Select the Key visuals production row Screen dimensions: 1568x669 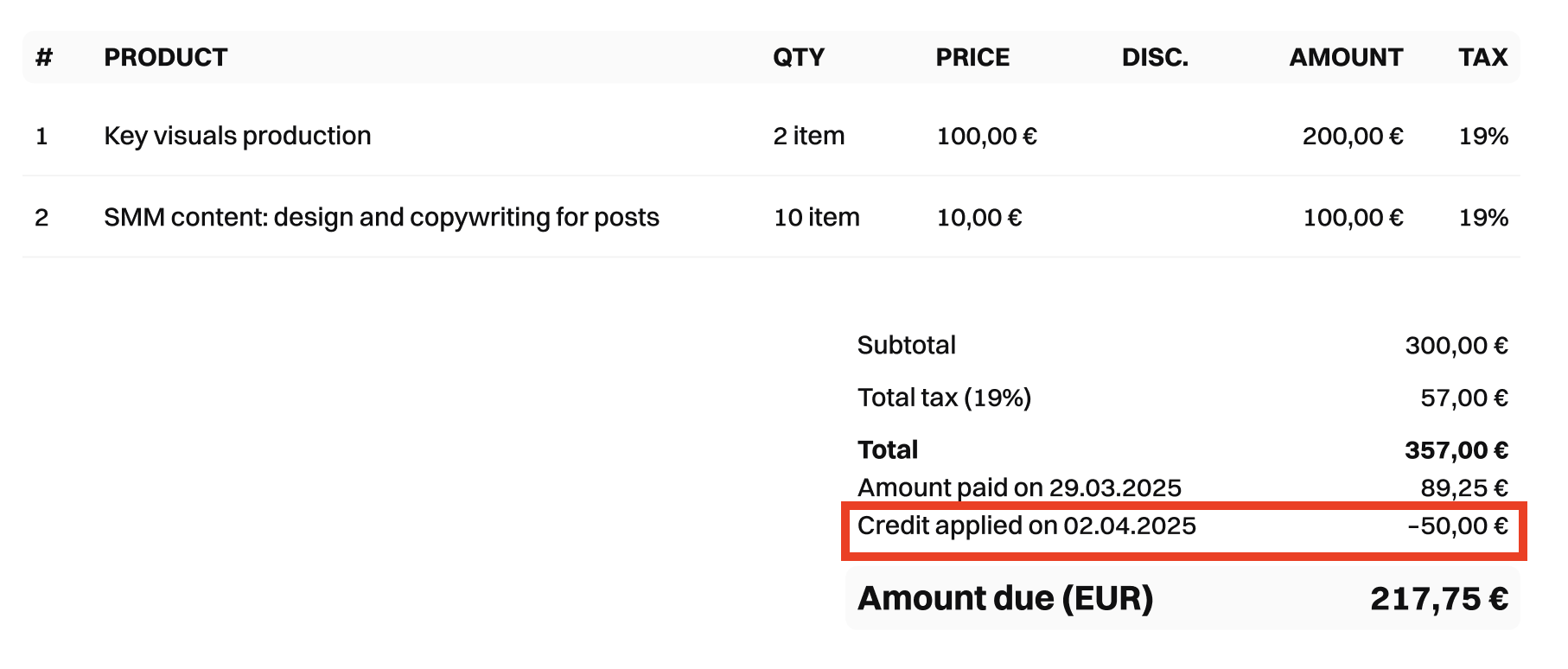[x=238, y=136]
